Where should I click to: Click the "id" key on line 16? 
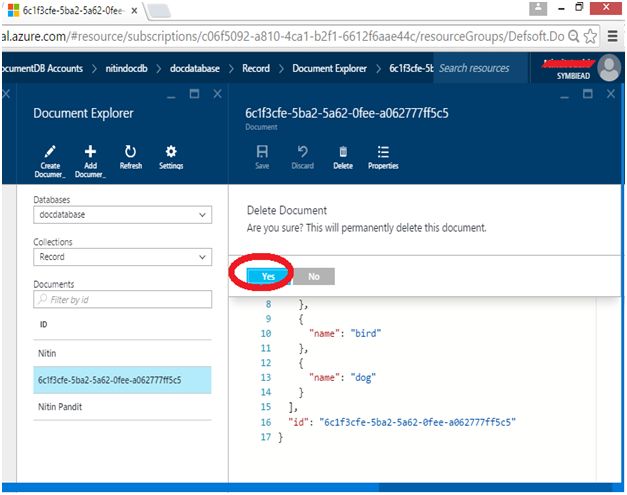[299, 422]
